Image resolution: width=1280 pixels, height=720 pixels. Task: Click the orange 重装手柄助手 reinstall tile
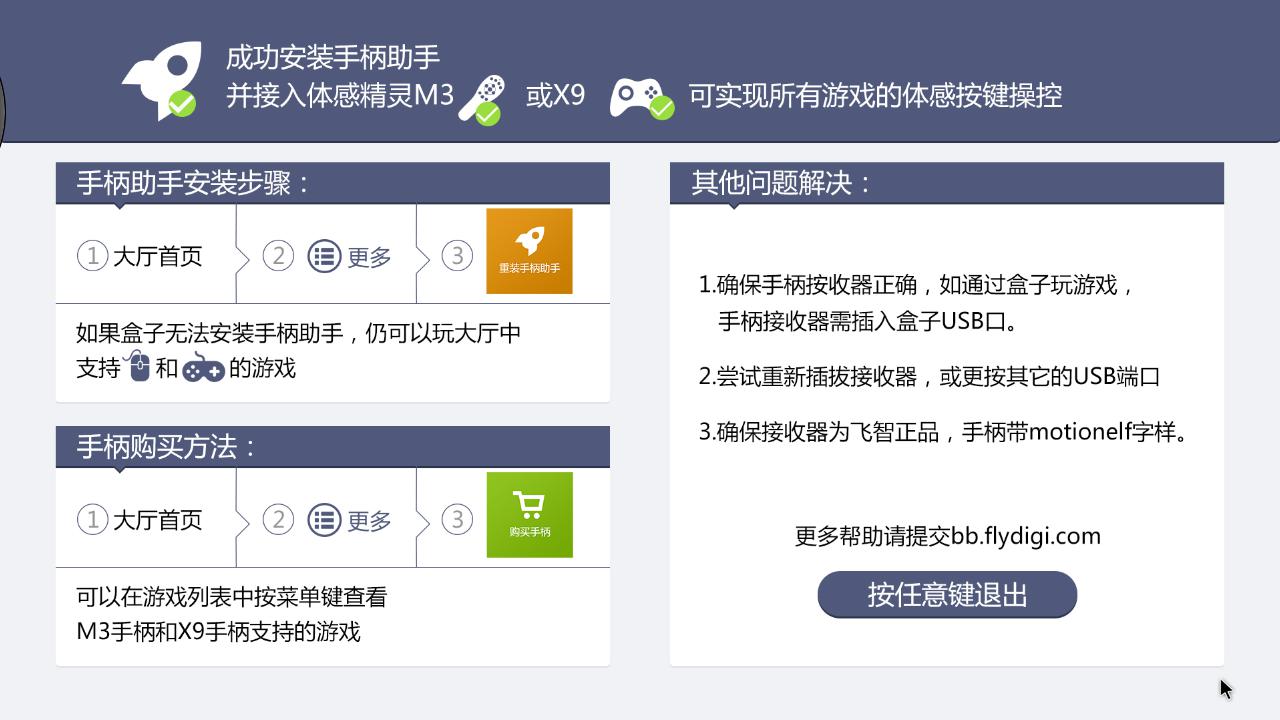pos(529,251)
